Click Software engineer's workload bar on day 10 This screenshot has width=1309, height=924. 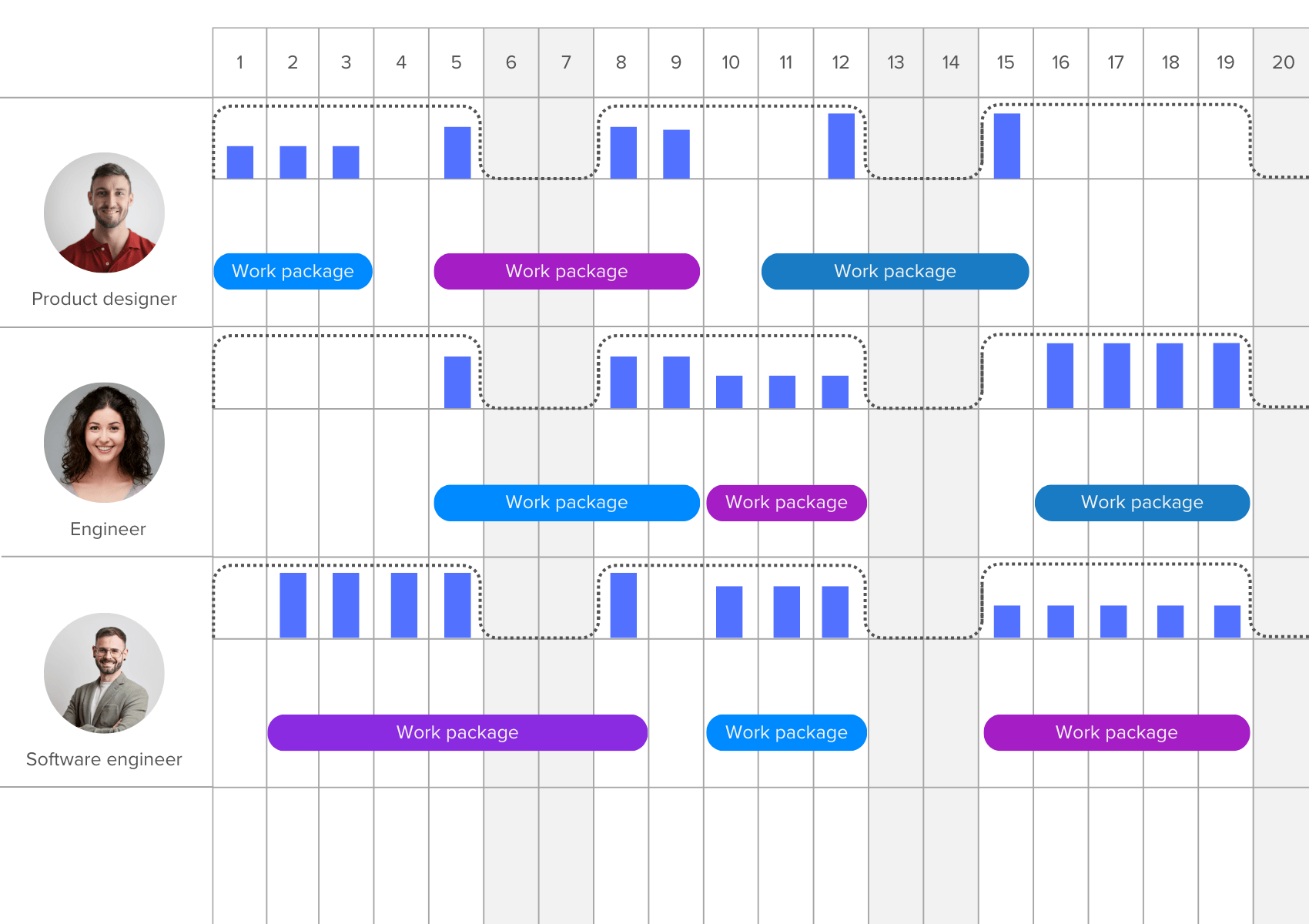pos(729,612)
